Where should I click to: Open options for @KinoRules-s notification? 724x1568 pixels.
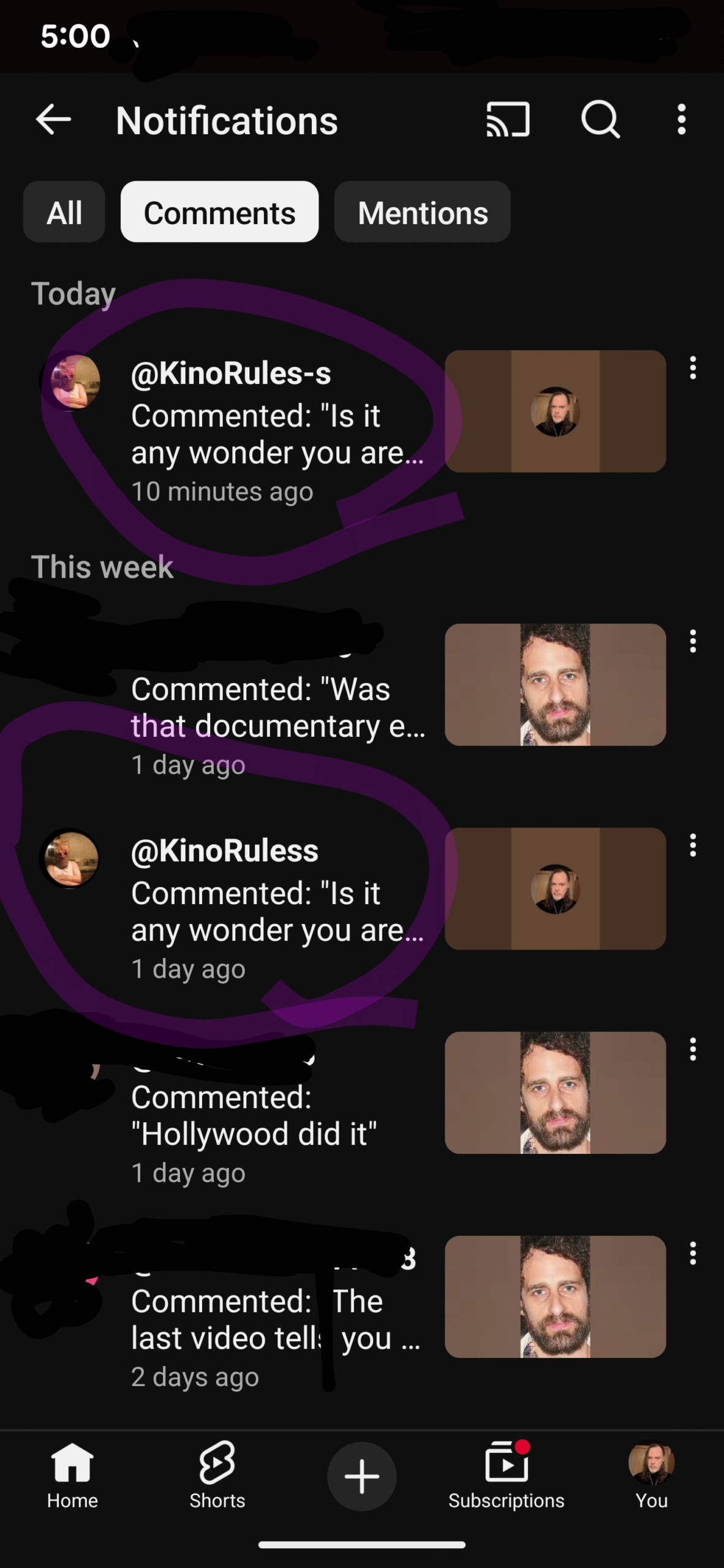click(693, 368)
